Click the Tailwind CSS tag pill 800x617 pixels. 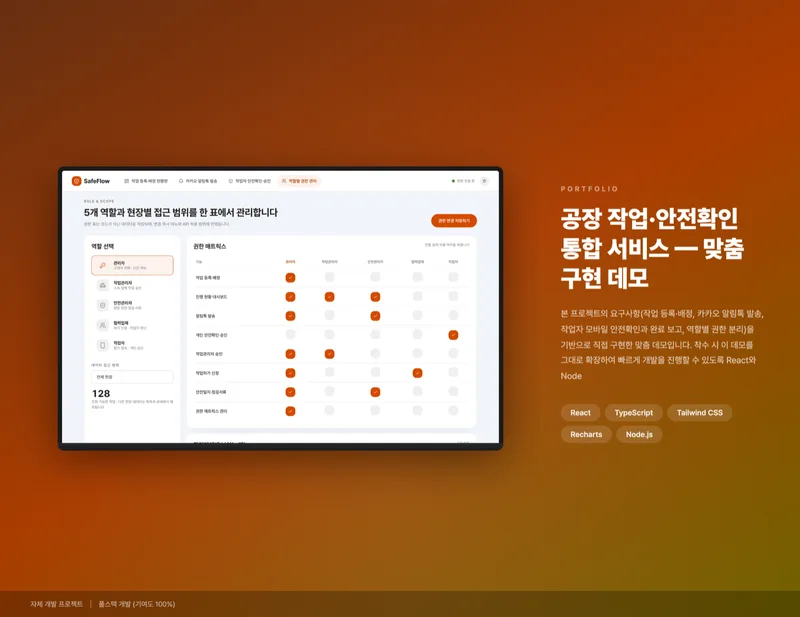tap(699, 413)
